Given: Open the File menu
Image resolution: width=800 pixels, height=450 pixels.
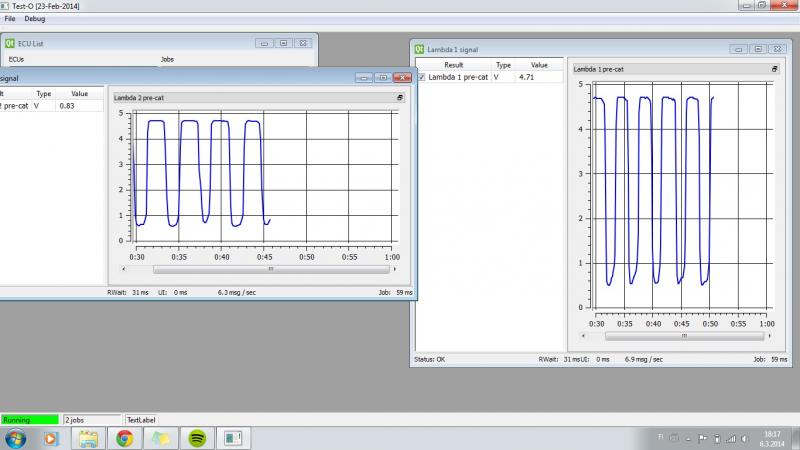Looking at the screenshot, I should tap(10, 19).
